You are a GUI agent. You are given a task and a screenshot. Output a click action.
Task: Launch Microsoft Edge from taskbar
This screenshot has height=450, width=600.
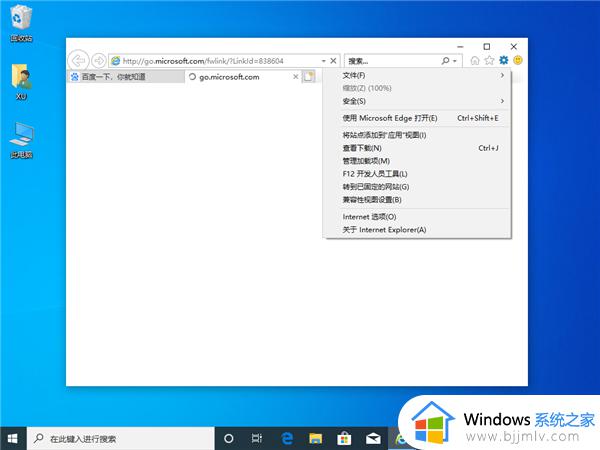(x=286, y=439)
